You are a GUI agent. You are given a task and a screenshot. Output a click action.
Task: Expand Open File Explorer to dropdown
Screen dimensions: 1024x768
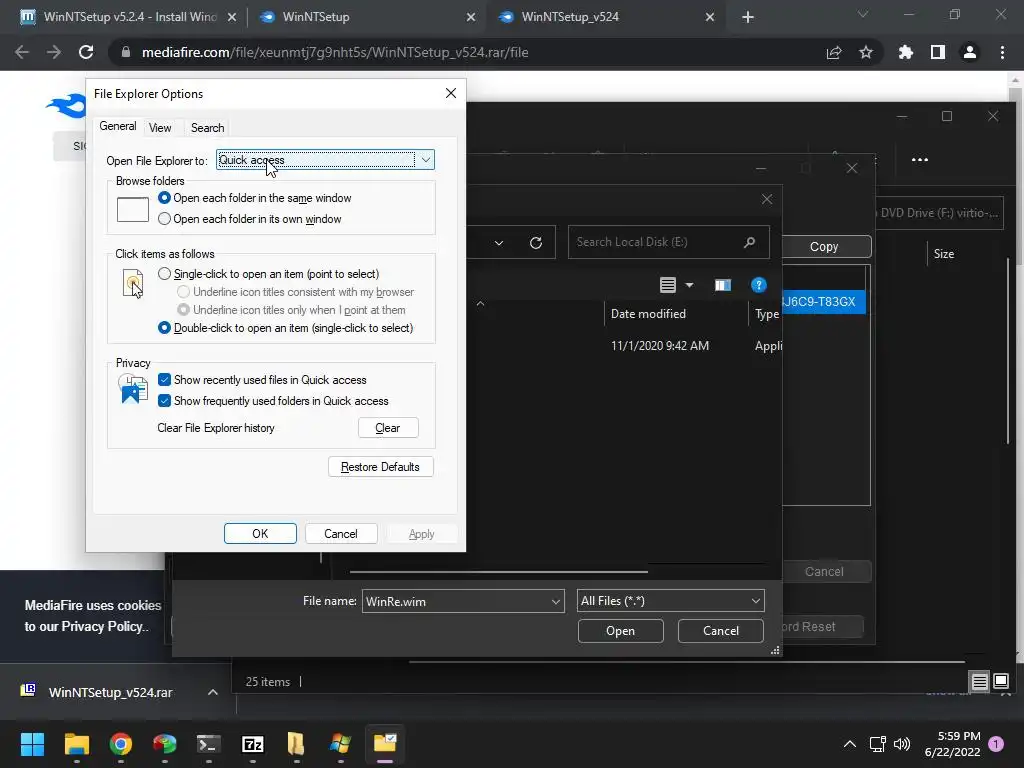tap(425, 160)
